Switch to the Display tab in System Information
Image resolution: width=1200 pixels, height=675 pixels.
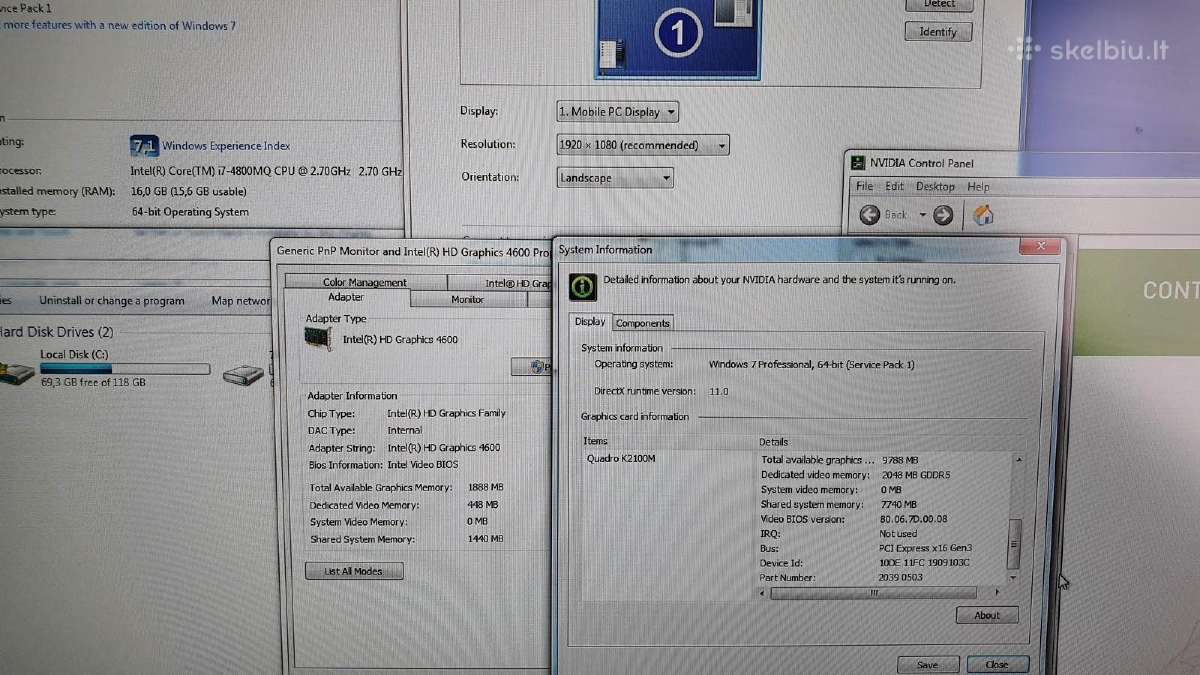[x=590, y=321]
